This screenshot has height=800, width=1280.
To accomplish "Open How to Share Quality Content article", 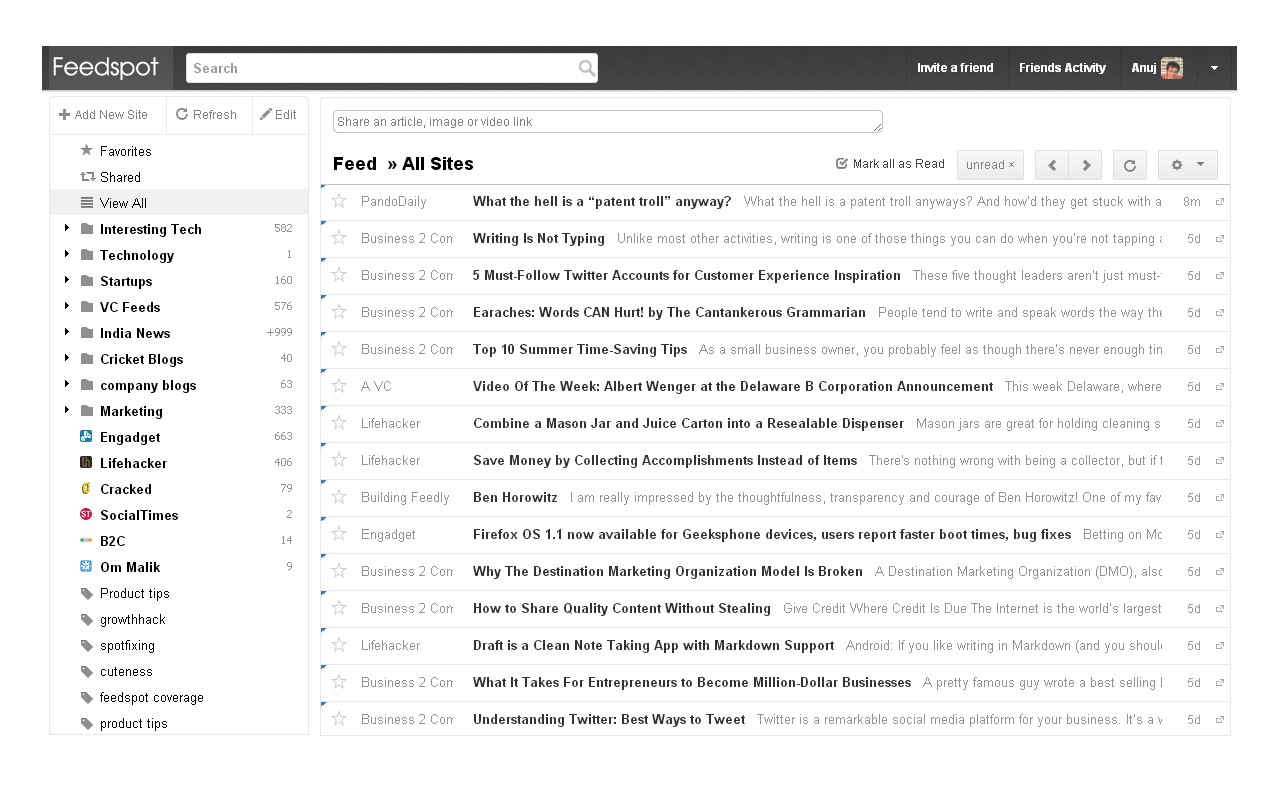I will tap(622, 608).
